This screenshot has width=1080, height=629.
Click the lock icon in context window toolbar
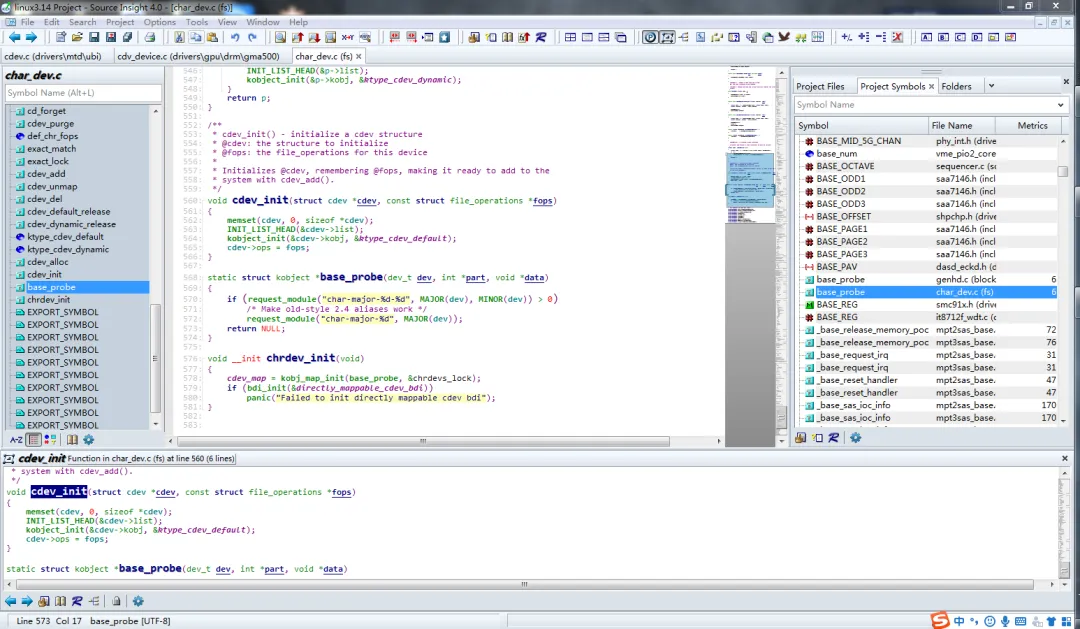tap(116, 601)
